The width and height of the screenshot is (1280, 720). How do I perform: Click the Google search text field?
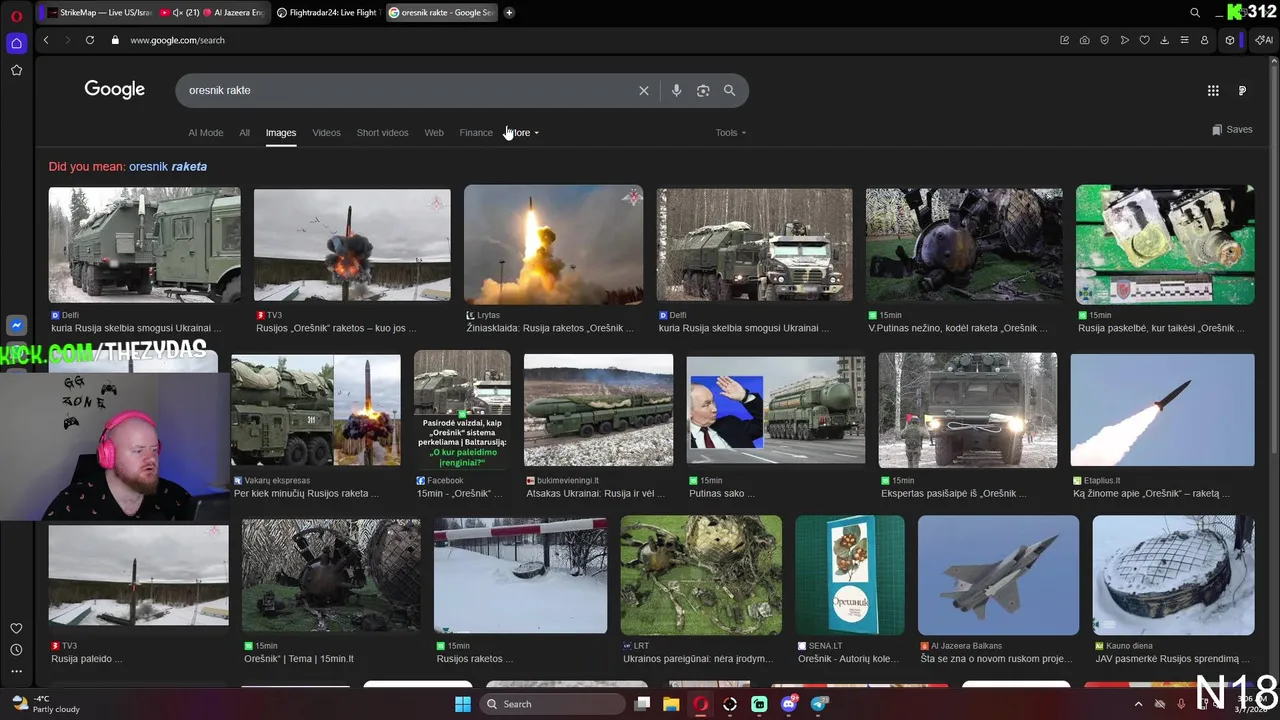coord(408,90)
